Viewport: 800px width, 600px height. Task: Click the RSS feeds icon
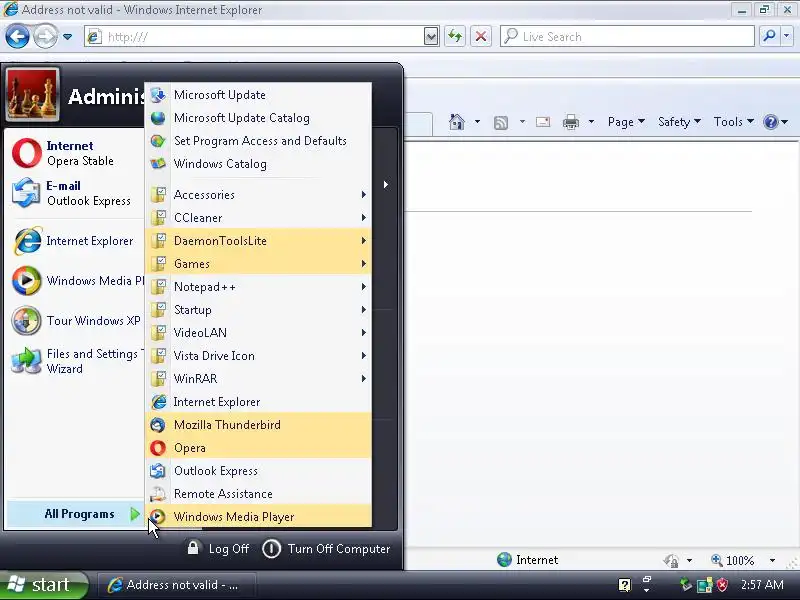click(x=501, y=122)
